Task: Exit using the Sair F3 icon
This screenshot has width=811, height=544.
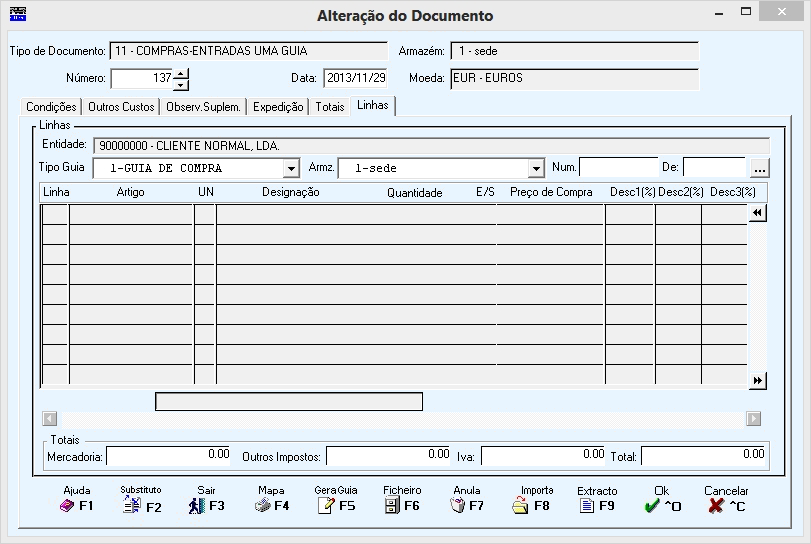Action: [x=197, y=506]
